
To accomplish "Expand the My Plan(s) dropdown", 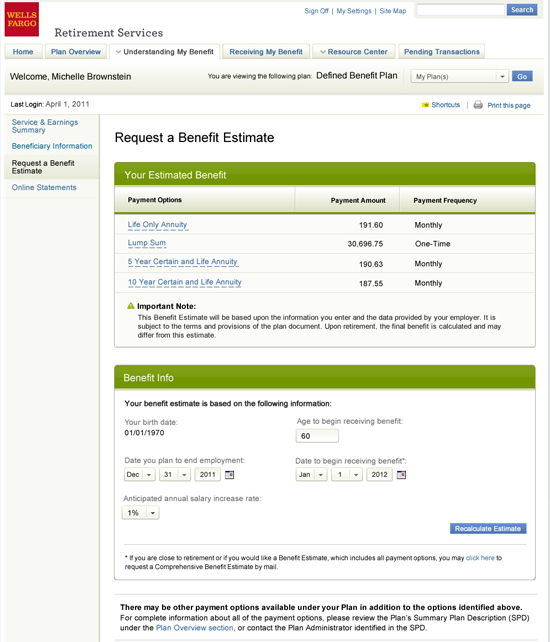I will point(460,77).
